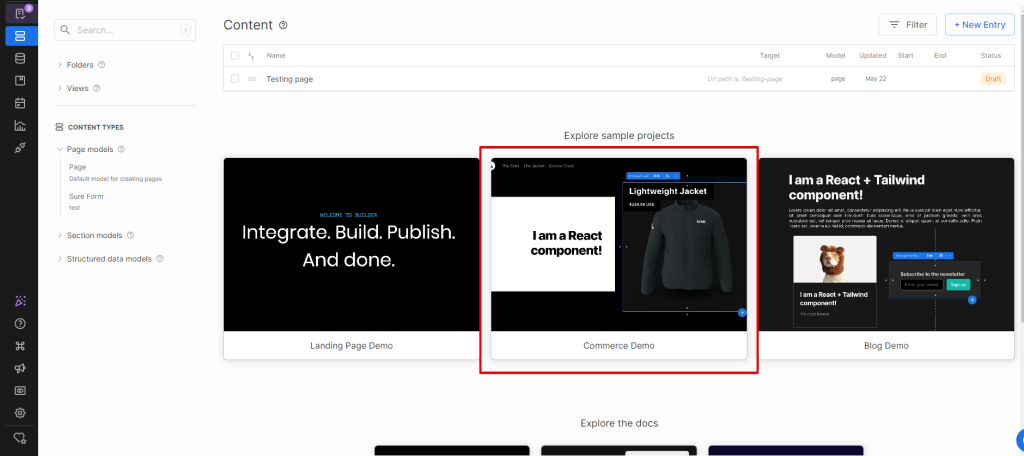The height and width of the screenshot is (456, 1024).
Task: Click the New Entry button
Action: pos(980,25)
